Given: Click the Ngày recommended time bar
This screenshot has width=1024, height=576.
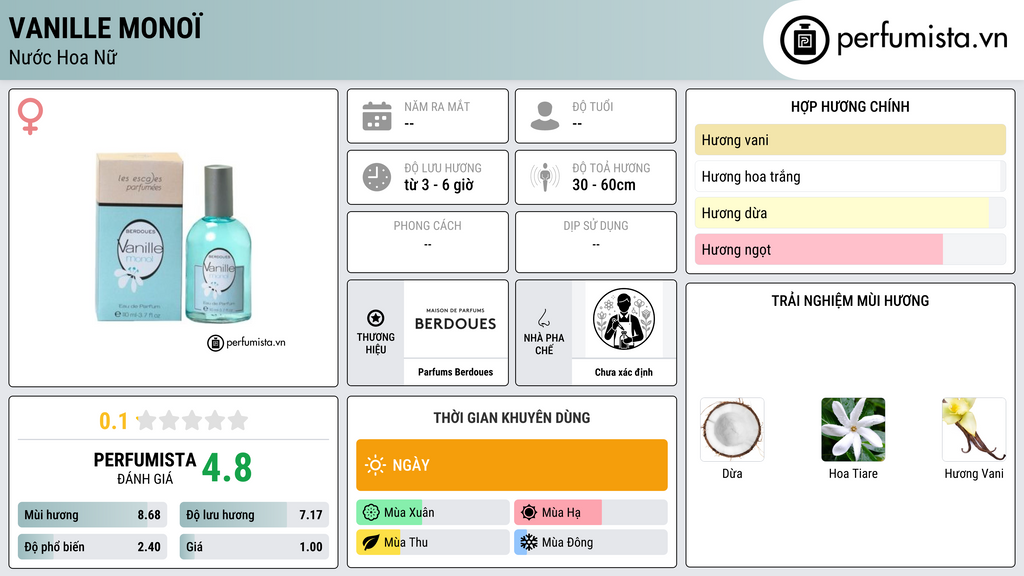Looking at the screenshot, I should tap(512, 465).
